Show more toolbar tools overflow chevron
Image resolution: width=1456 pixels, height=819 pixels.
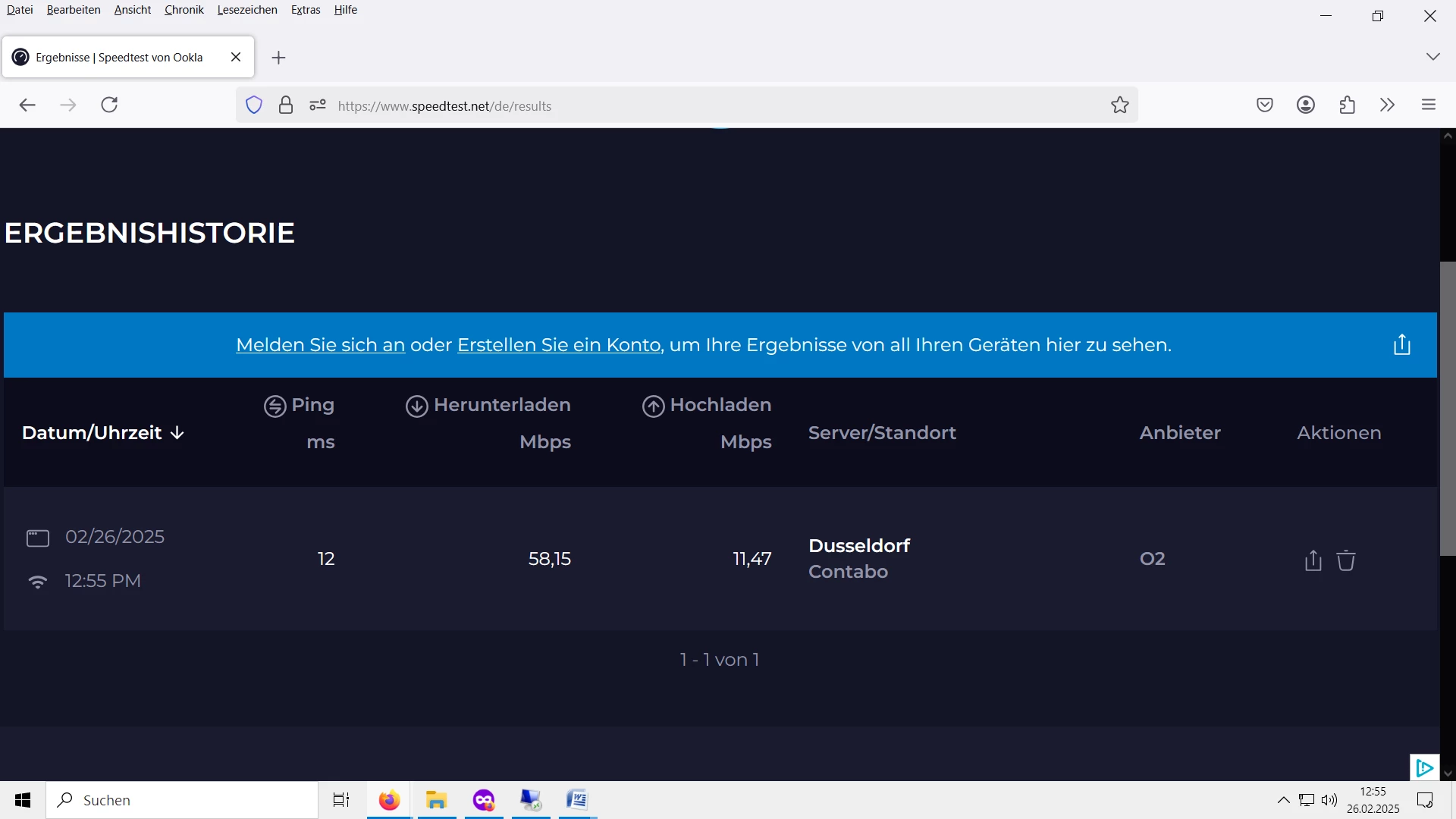coord(1387,105)
